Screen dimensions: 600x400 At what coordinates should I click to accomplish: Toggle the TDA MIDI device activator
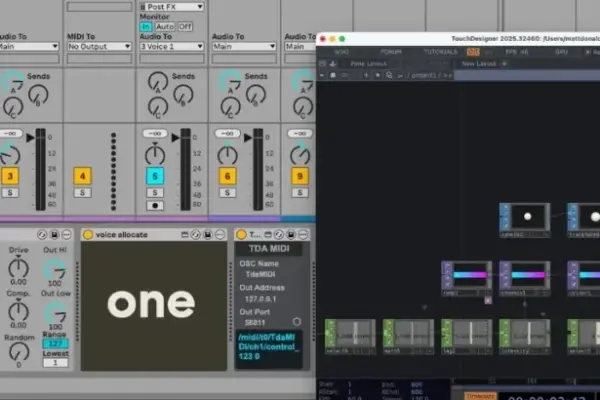[241, 235]
